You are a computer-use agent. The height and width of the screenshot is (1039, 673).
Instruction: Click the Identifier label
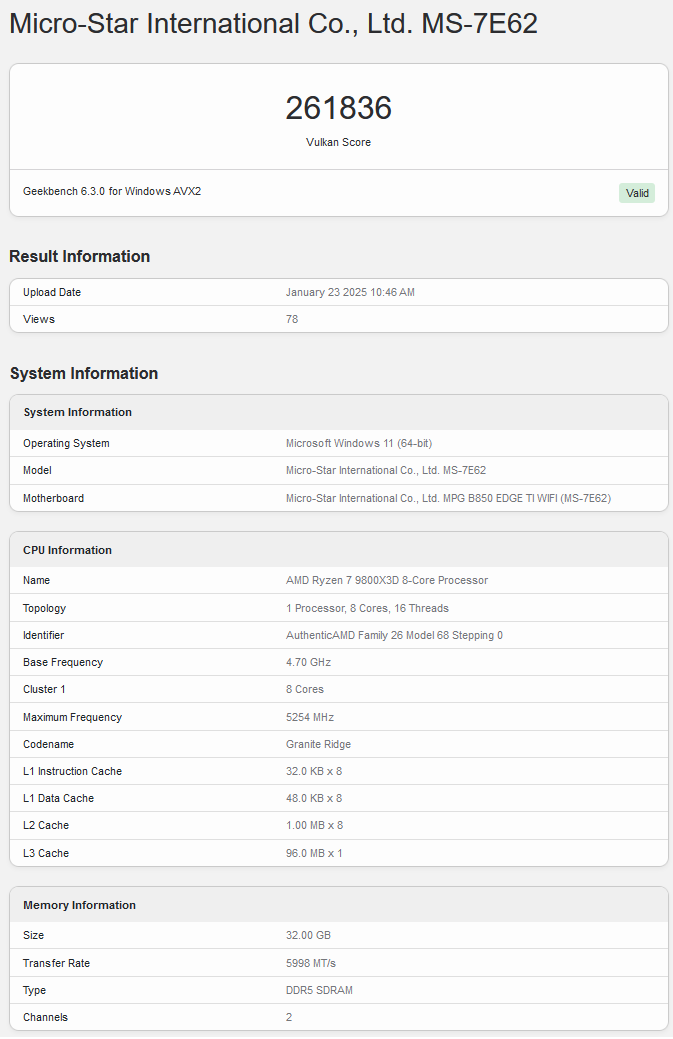[x=44, y=635]
